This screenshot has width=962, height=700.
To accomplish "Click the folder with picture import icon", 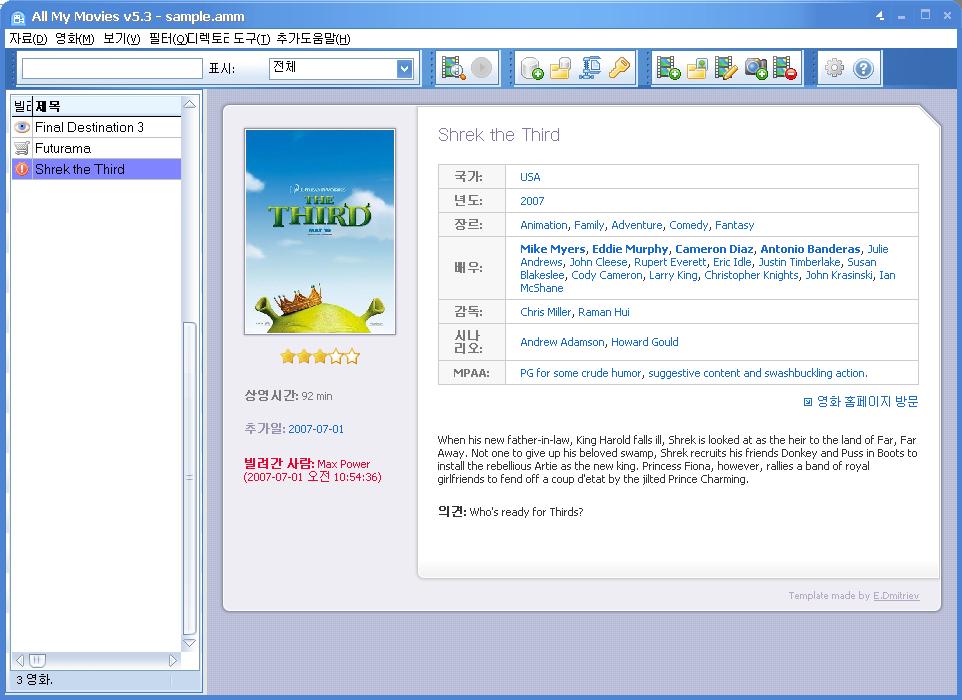I will (x=697, y=67).
